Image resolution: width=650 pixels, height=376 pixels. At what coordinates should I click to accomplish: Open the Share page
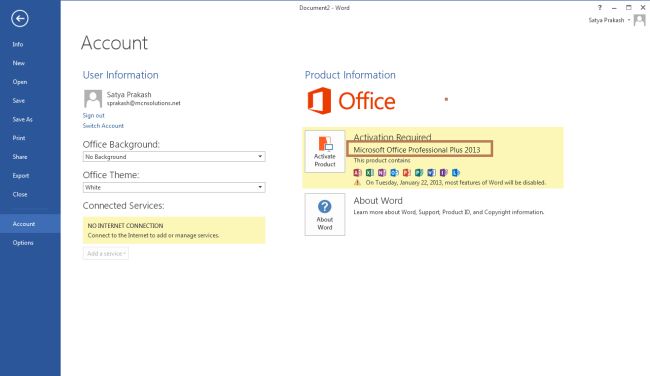[x=20, y=157]
